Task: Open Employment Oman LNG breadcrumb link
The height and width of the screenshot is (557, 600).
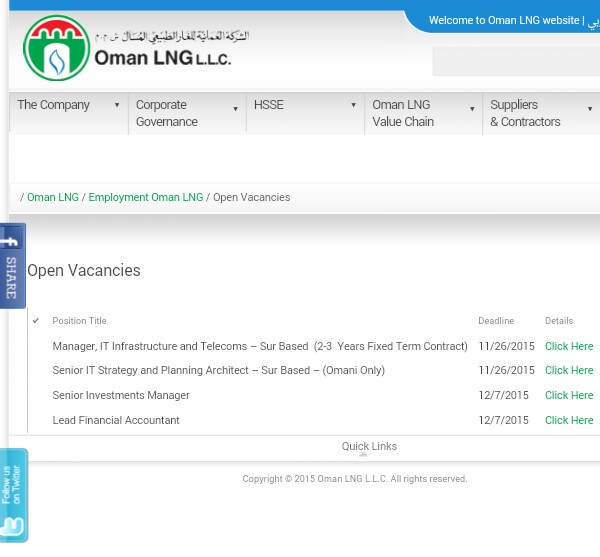Action: pos(145,198)
